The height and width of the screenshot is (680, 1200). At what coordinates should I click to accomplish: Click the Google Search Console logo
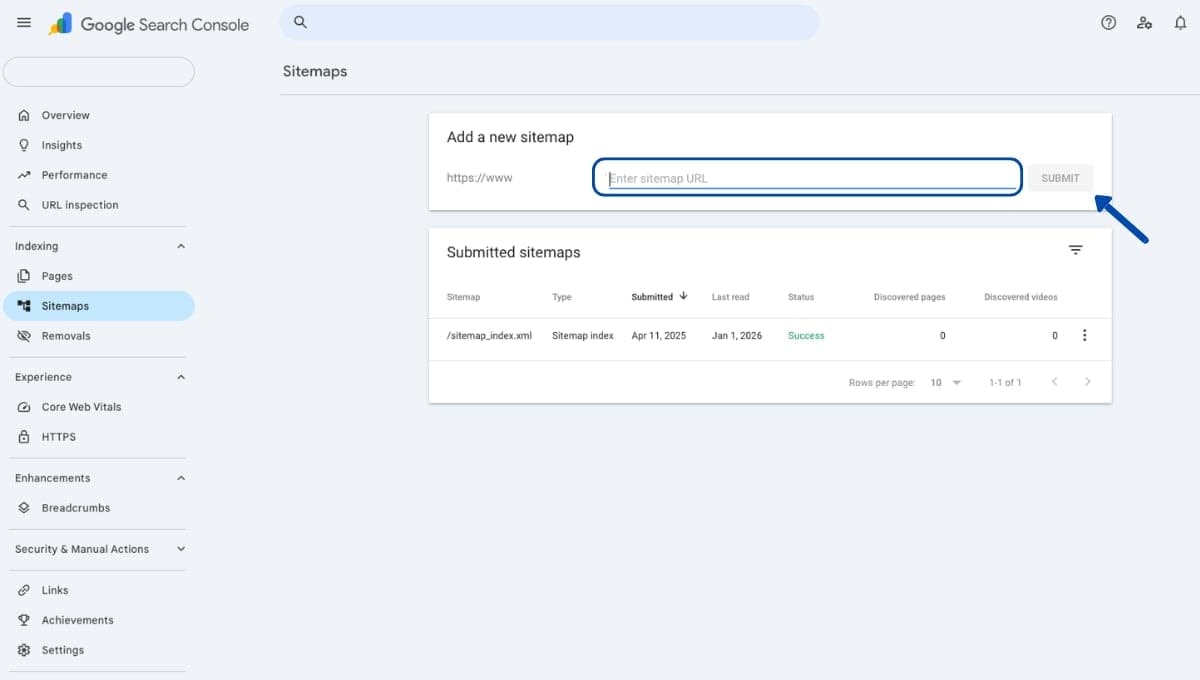pyautogui.click(x=149, y=24)
